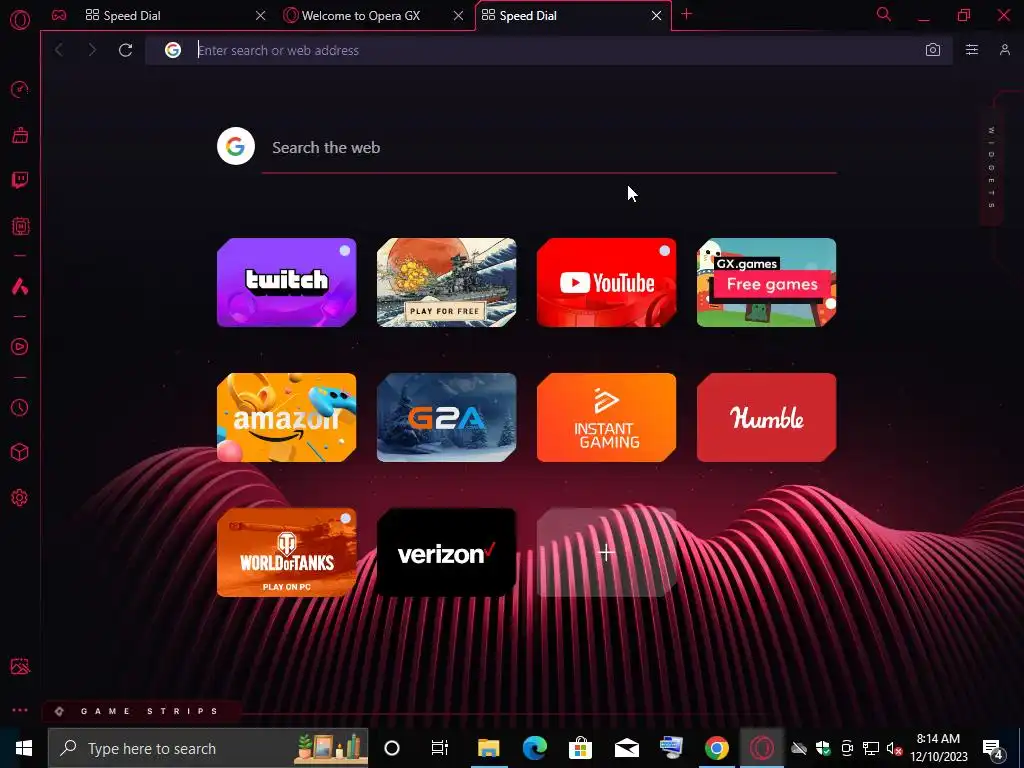Close the active Speed Dial tab
The image size is (1024, 768).
point(656,16)
